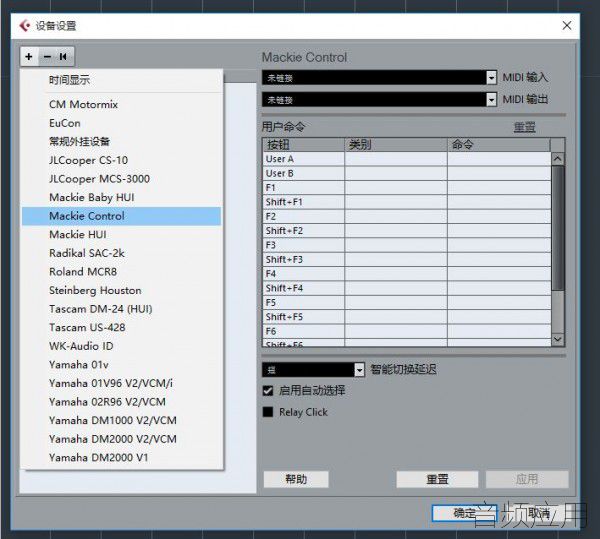Click the minus remove device button
Viewport: 600px width, 539px height.
[47, 57]
